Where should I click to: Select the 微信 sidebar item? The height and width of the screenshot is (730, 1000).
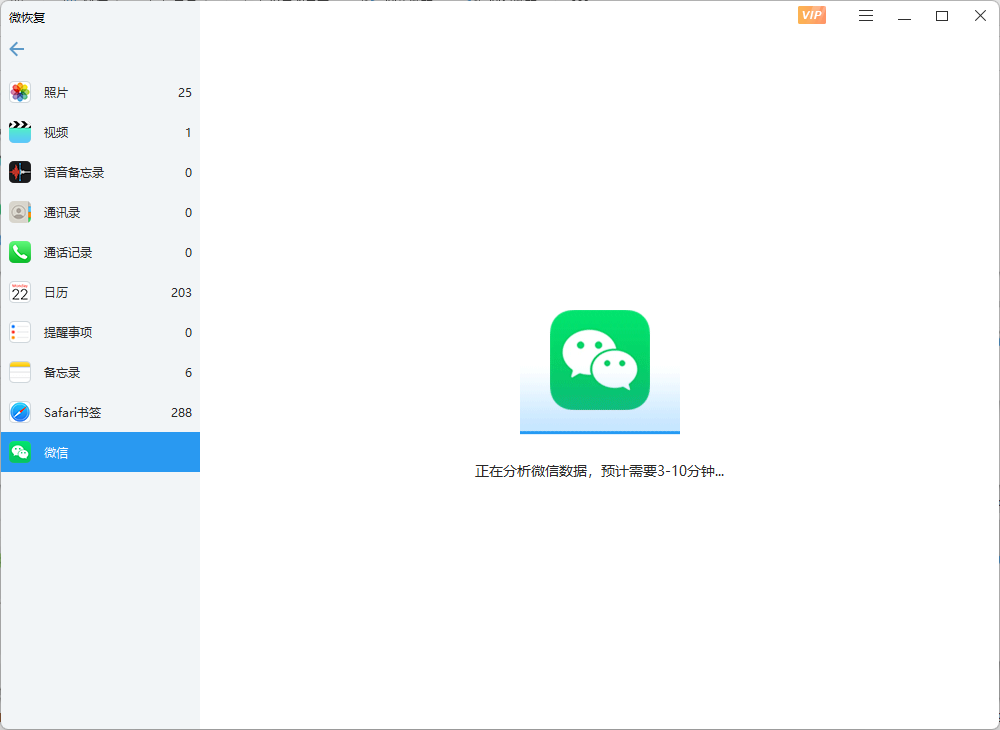[100, 452]
